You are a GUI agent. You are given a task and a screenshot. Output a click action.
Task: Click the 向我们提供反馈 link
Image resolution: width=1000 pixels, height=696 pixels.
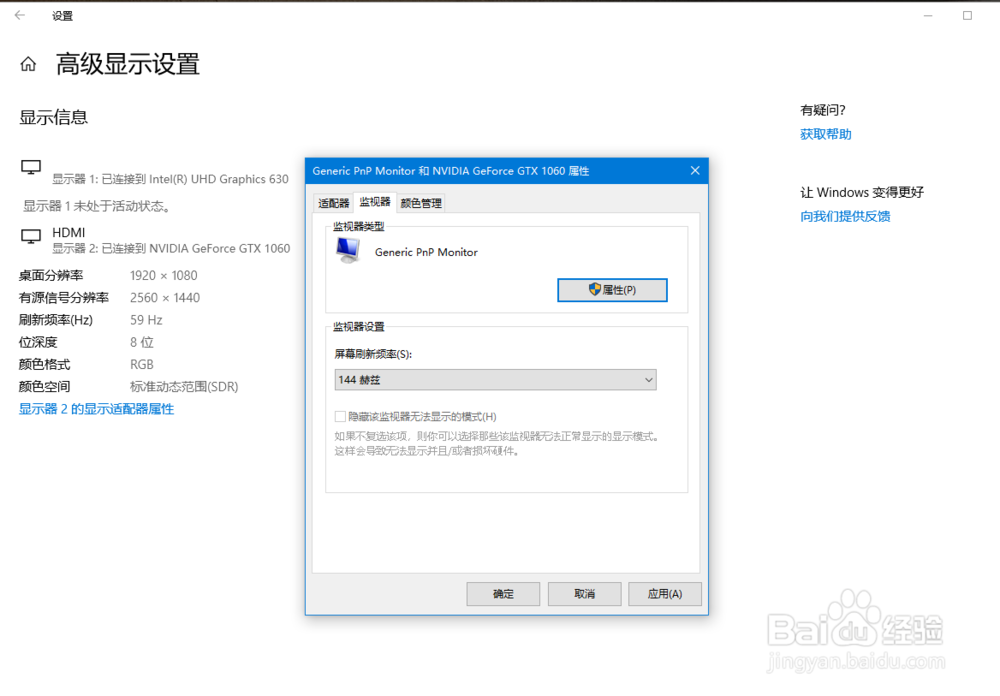click(845, 216)
